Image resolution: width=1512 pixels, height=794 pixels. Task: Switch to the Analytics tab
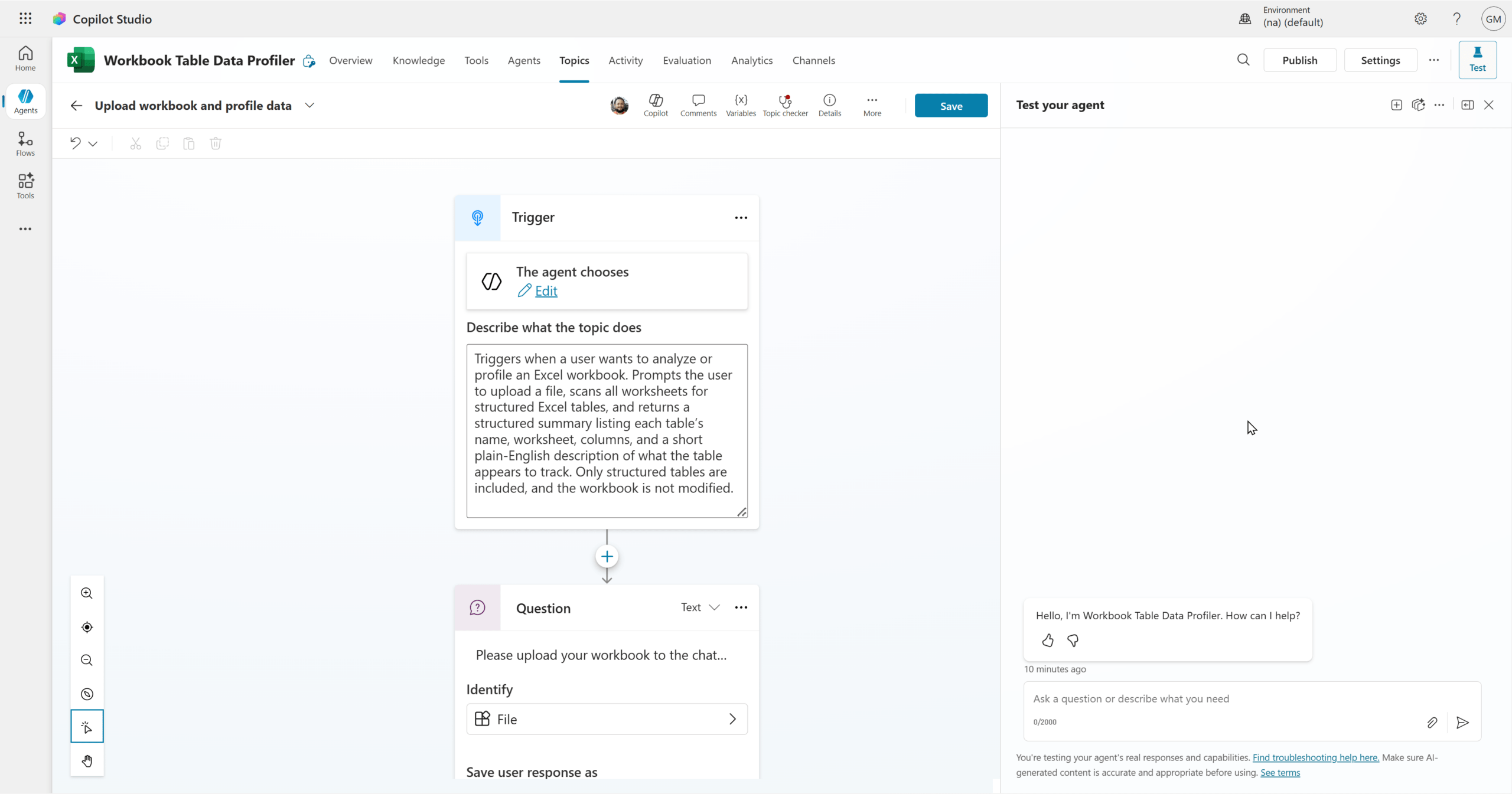tap(751, 60)
